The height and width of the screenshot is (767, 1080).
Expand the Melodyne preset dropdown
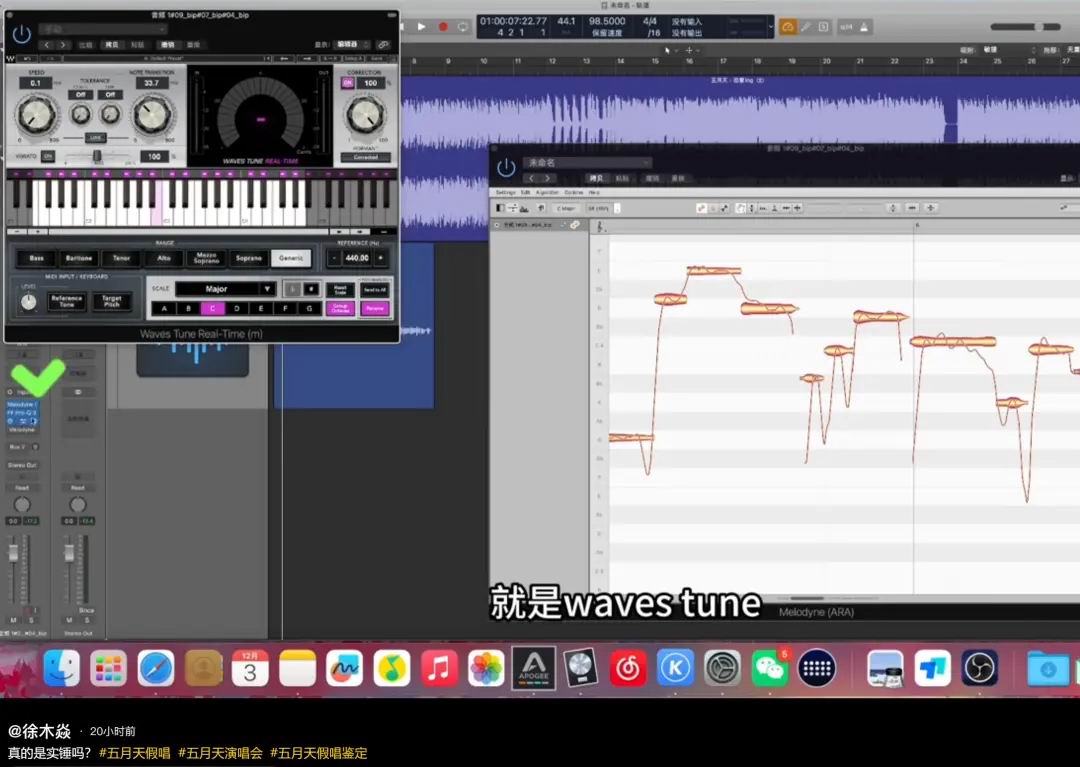(588, 162)
